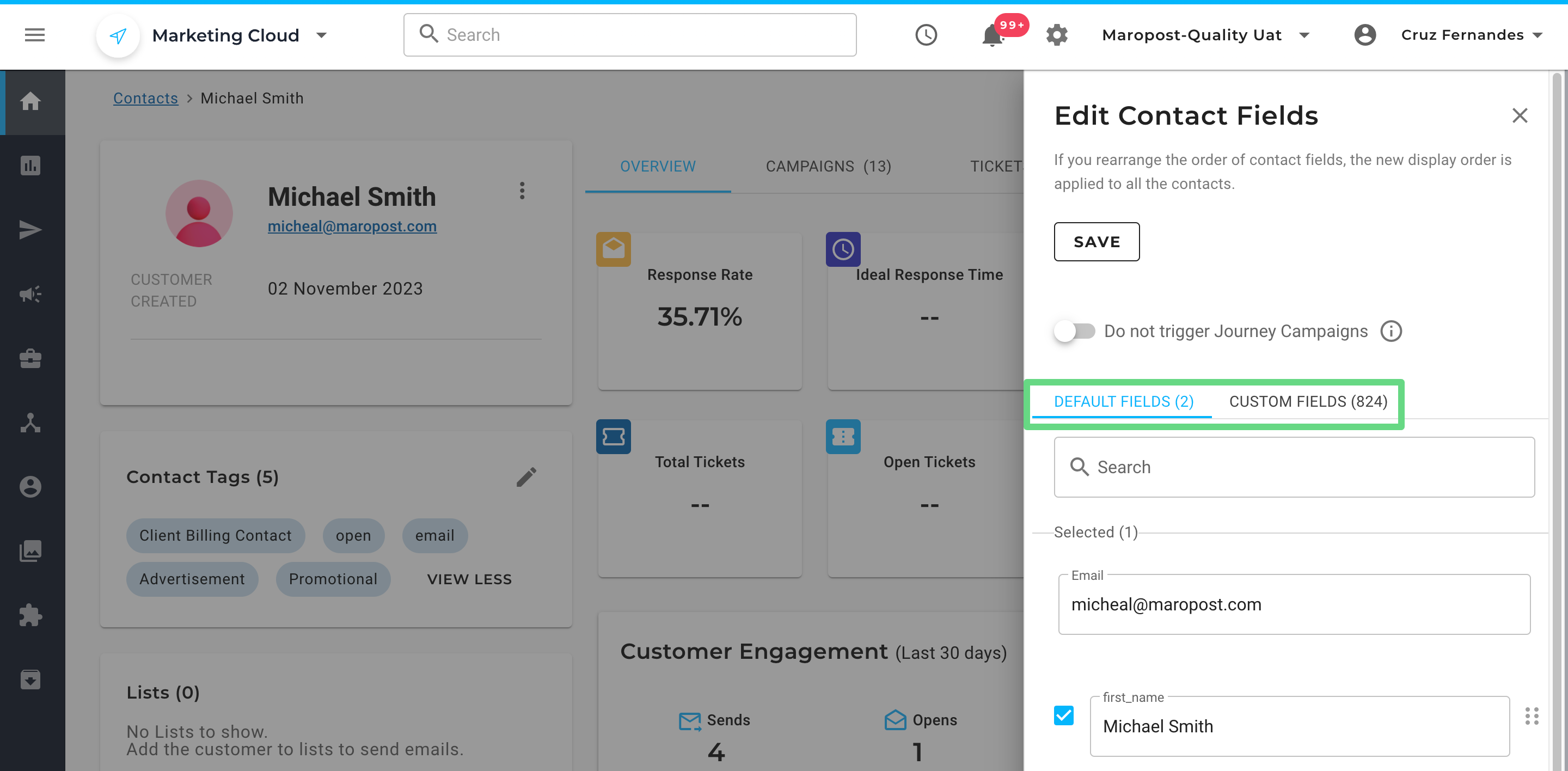Click the Selected (1) section label
The width and height of the screenshot is (1568, 771).
point(1095,532)
